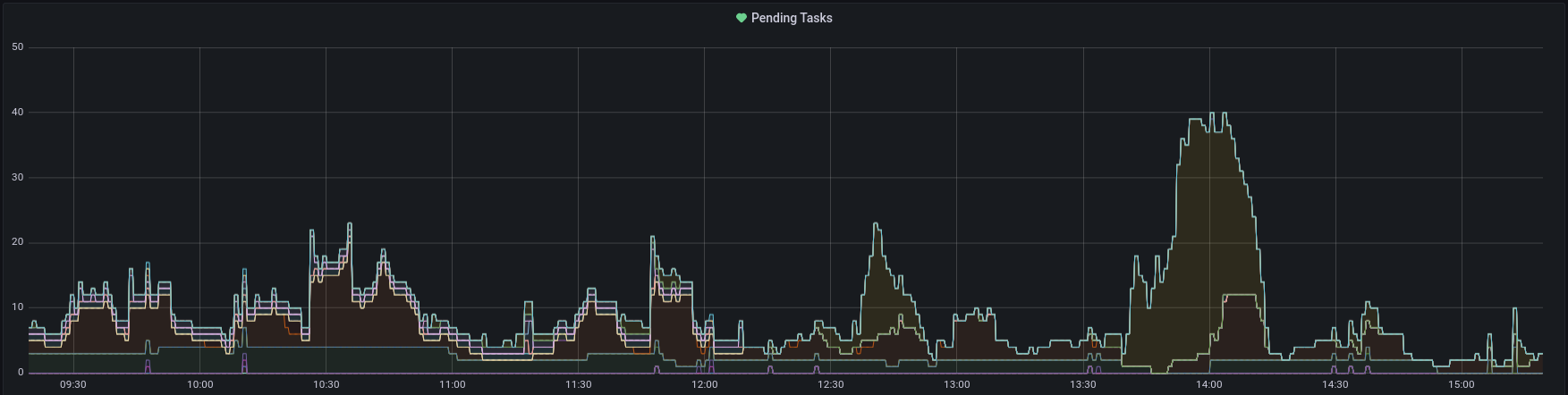Click the 13:00 time axis label
This screenshot has height=395, width=1568.
tap(956, 384)
